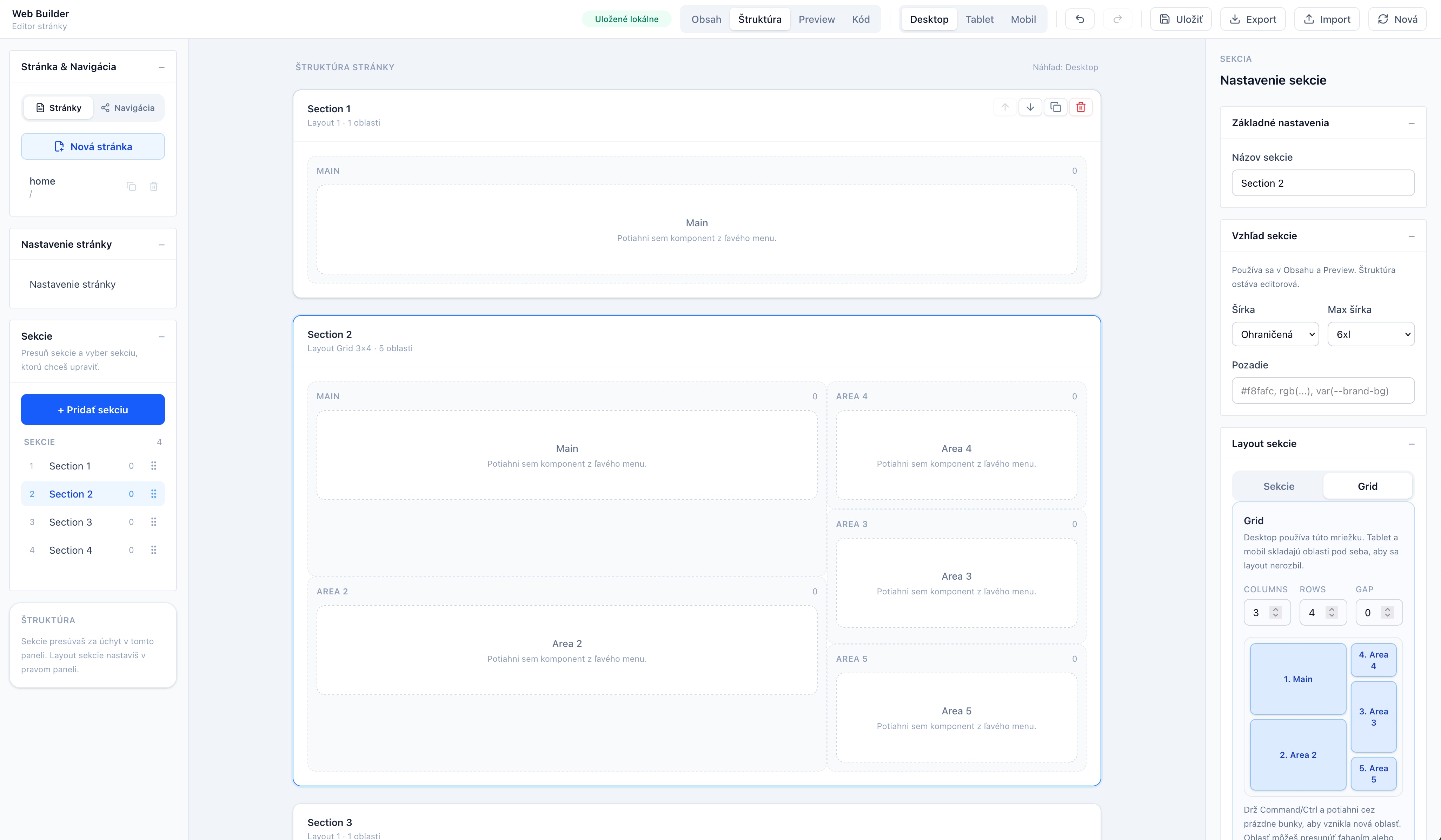Select the 5. Area 5 grid preview cell
This screenshot has width=1441, height=840.
click(x=1373, y=774)
